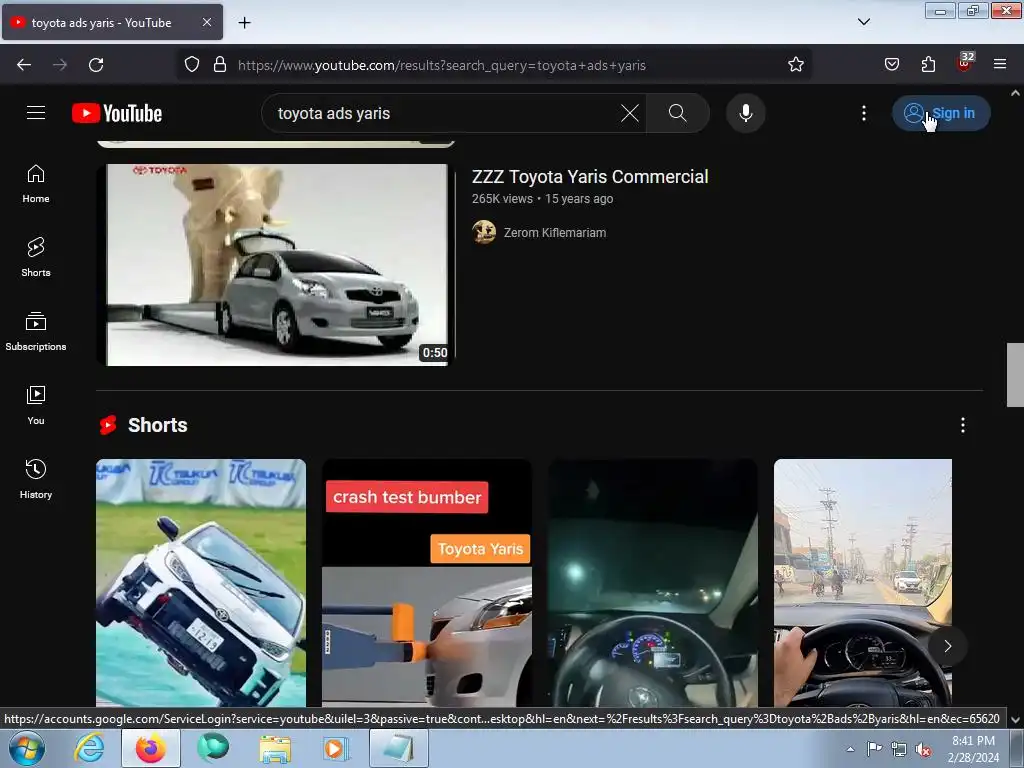Open Shorts section three-dot menu

[963, 425]
